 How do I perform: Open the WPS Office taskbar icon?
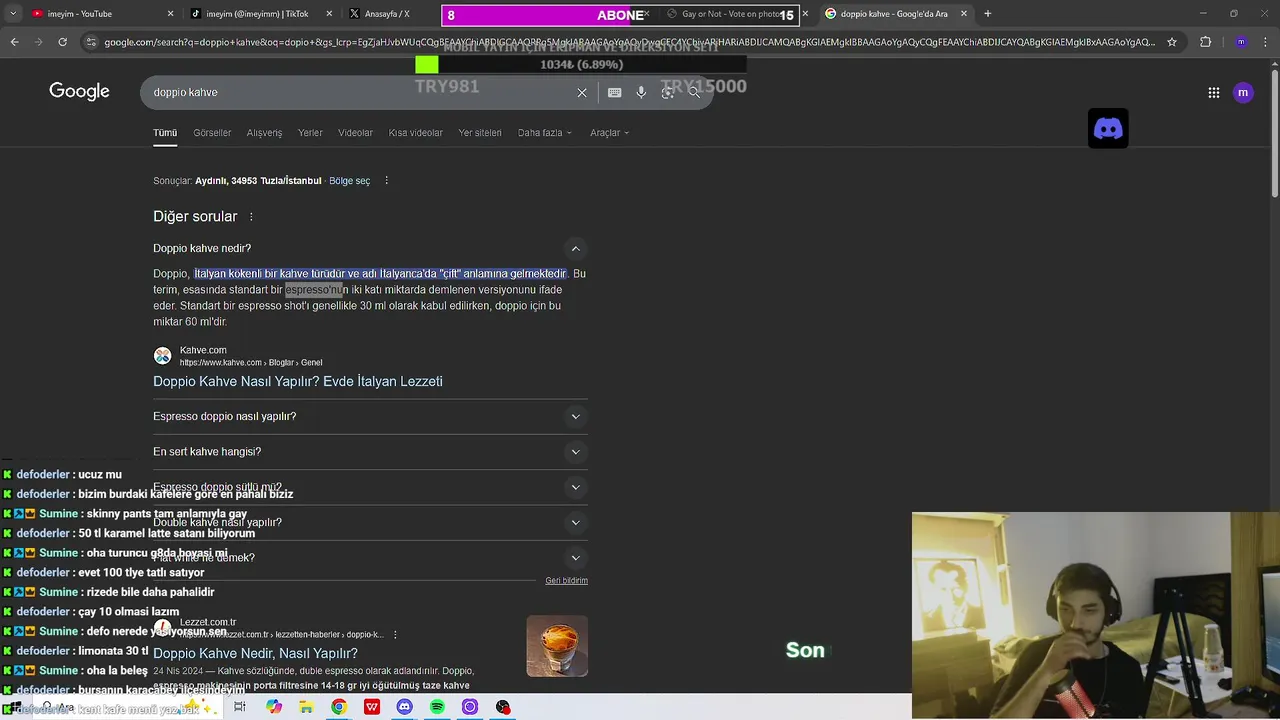(x=372, y=707)
